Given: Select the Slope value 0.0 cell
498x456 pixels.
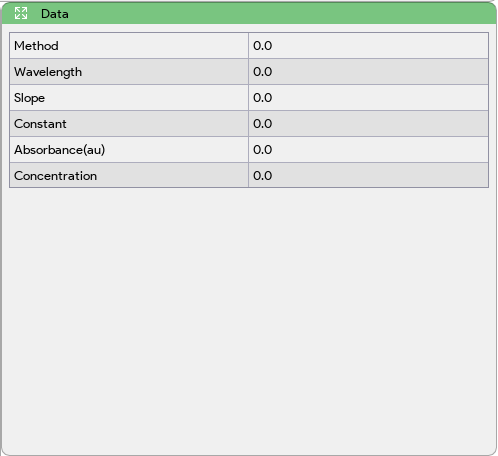Looking at the screenshot, I should coord(368,98).
